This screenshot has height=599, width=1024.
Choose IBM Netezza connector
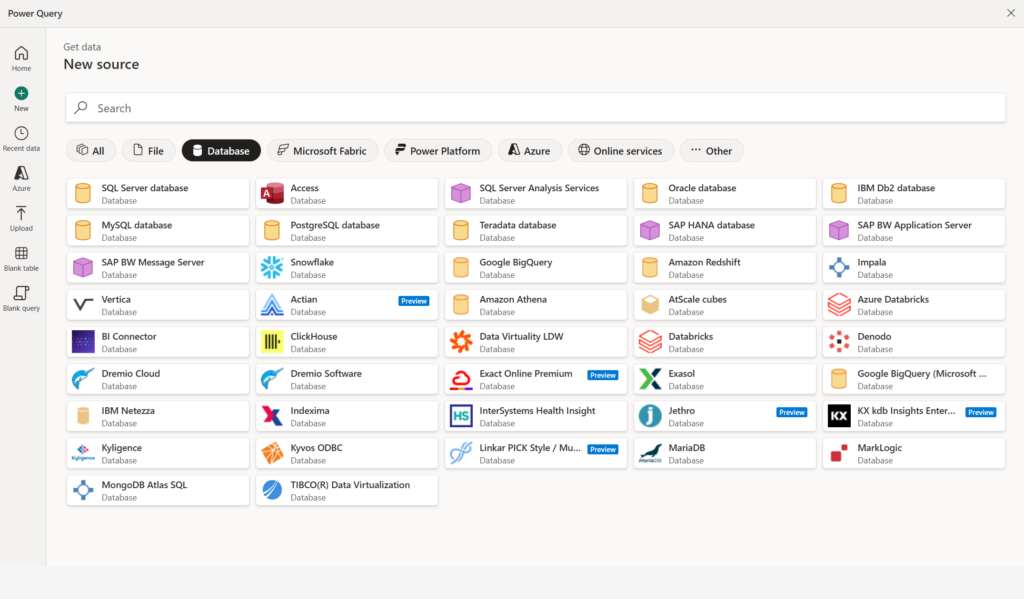158,416
